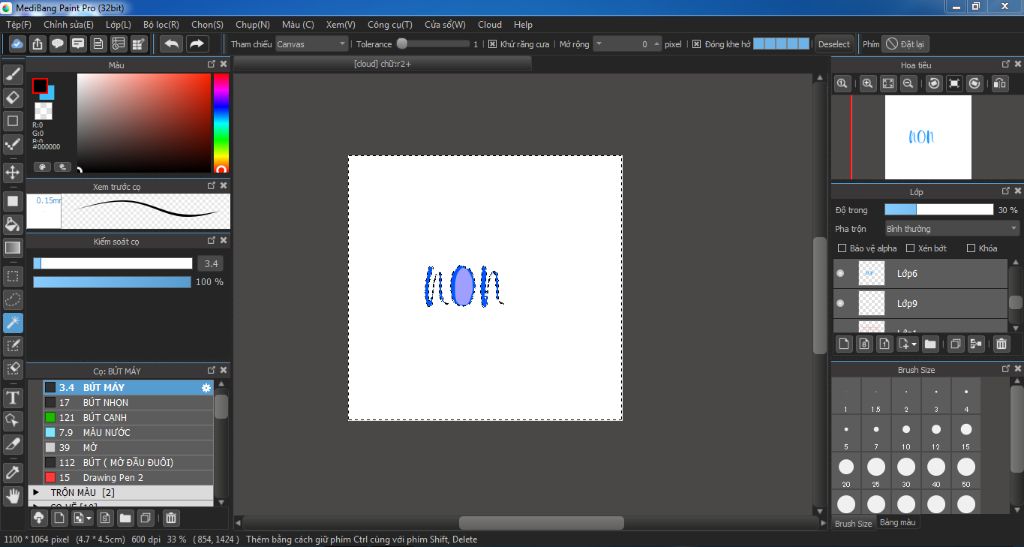Toggle the Đóng khe hở checkbox
This screenshot has width=1024, height=547.
[697, 44]
